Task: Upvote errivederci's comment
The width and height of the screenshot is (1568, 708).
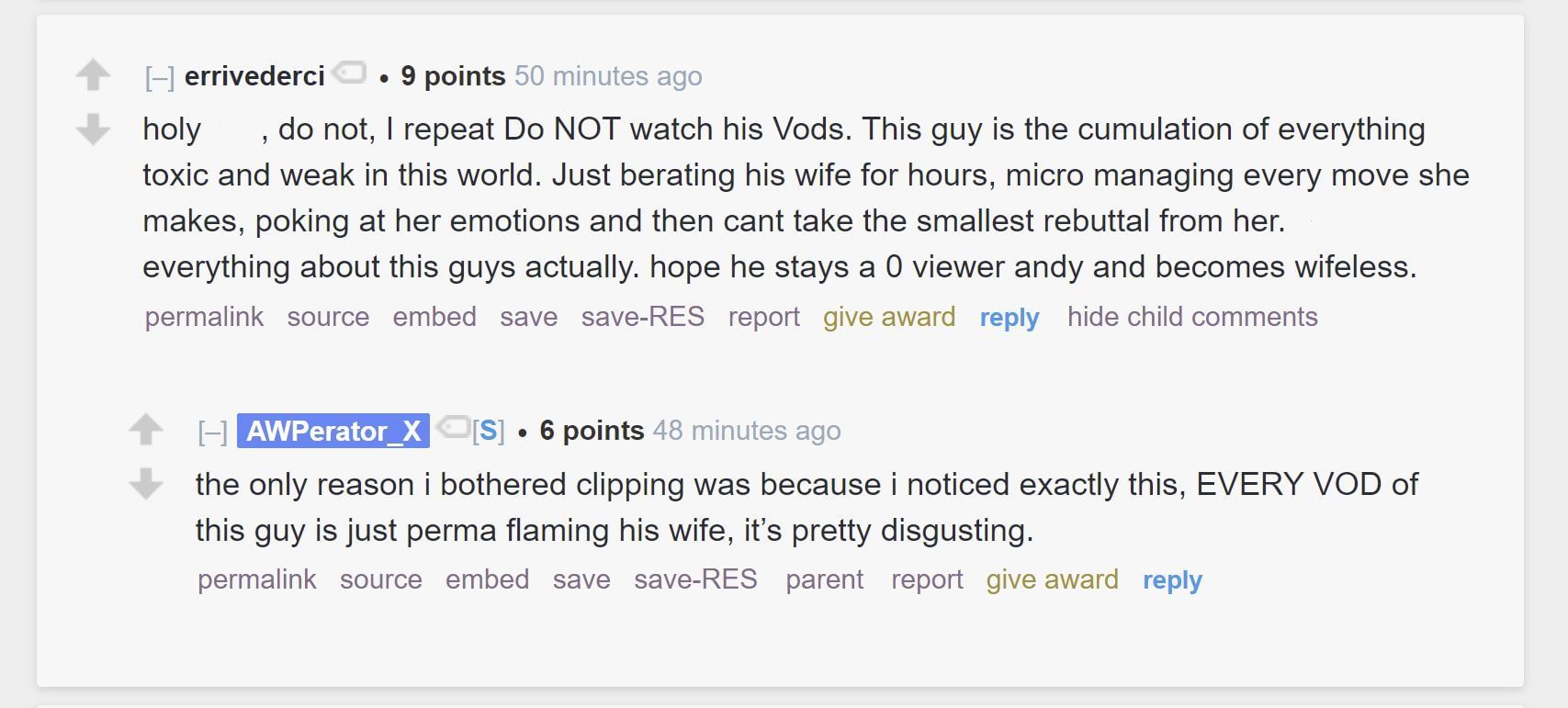Action: 93,74
